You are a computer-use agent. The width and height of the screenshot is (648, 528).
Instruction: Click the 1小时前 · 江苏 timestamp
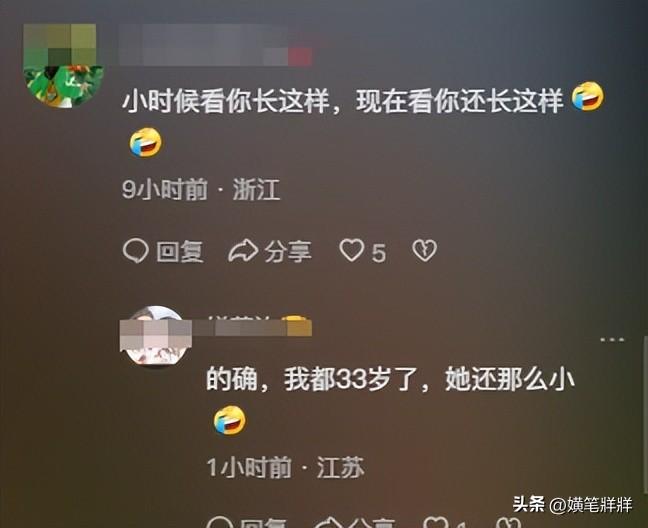(x=286, y=467)
